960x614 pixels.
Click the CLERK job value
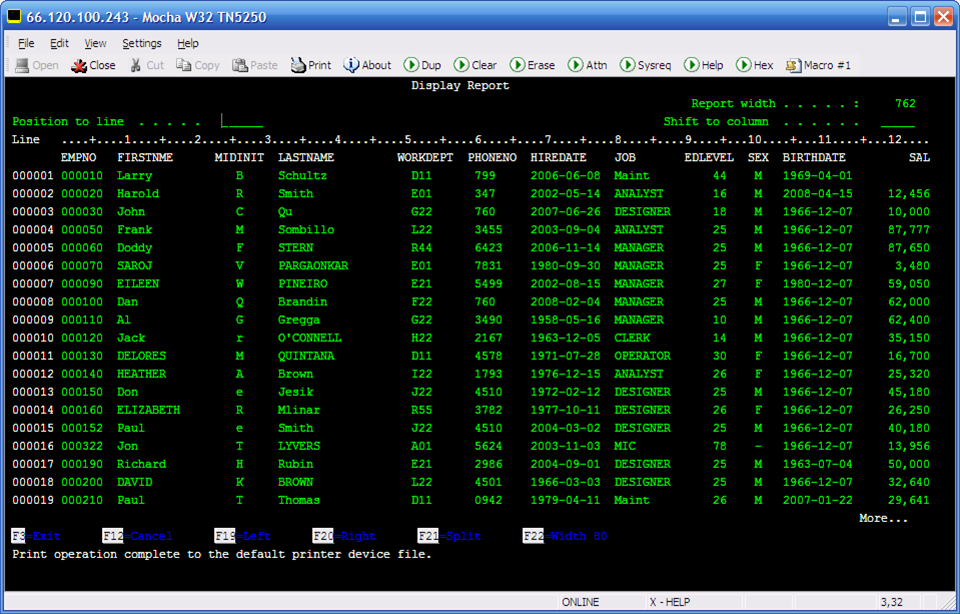click(632, 338)
